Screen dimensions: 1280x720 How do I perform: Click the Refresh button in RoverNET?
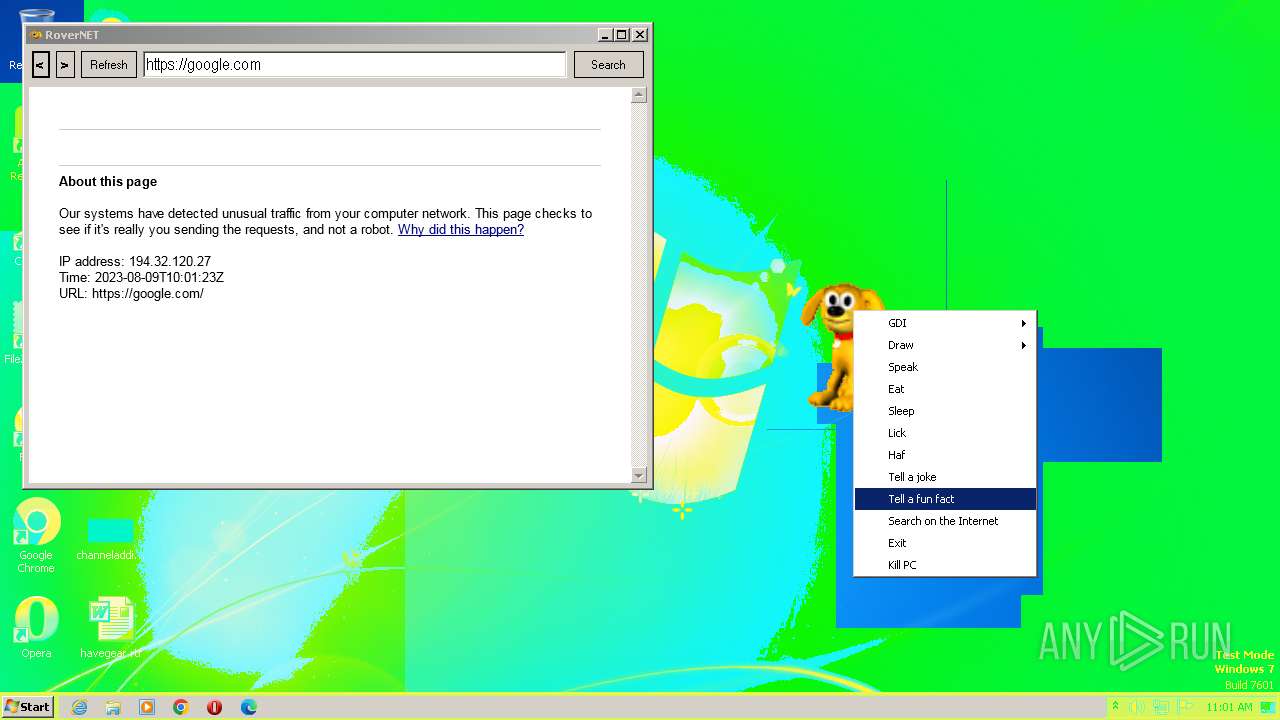coord(109,65)
